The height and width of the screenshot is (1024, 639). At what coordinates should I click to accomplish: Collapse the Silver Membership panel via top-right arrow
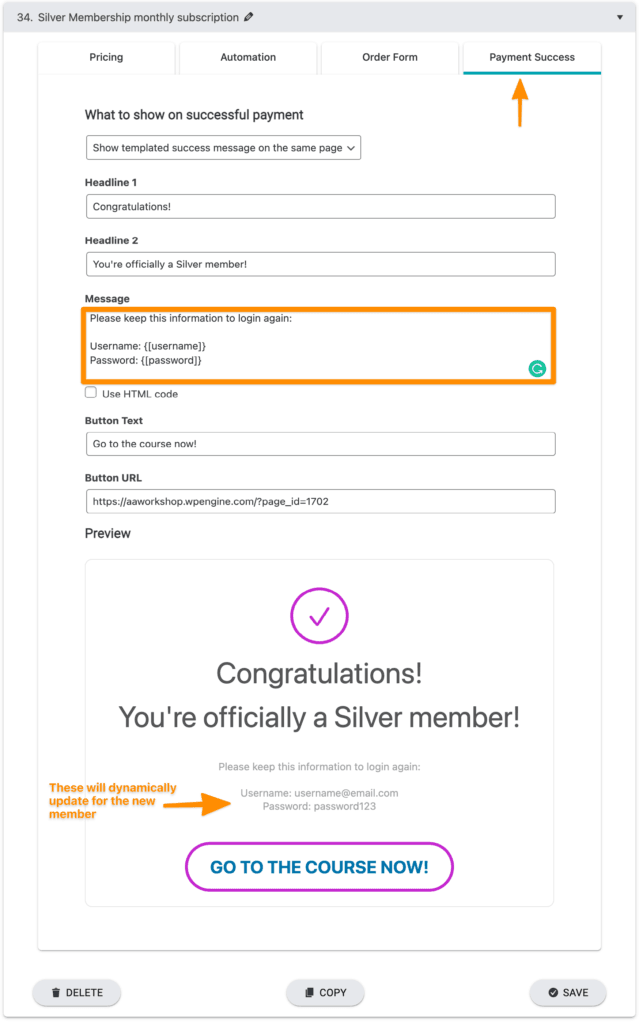[621, 16]
